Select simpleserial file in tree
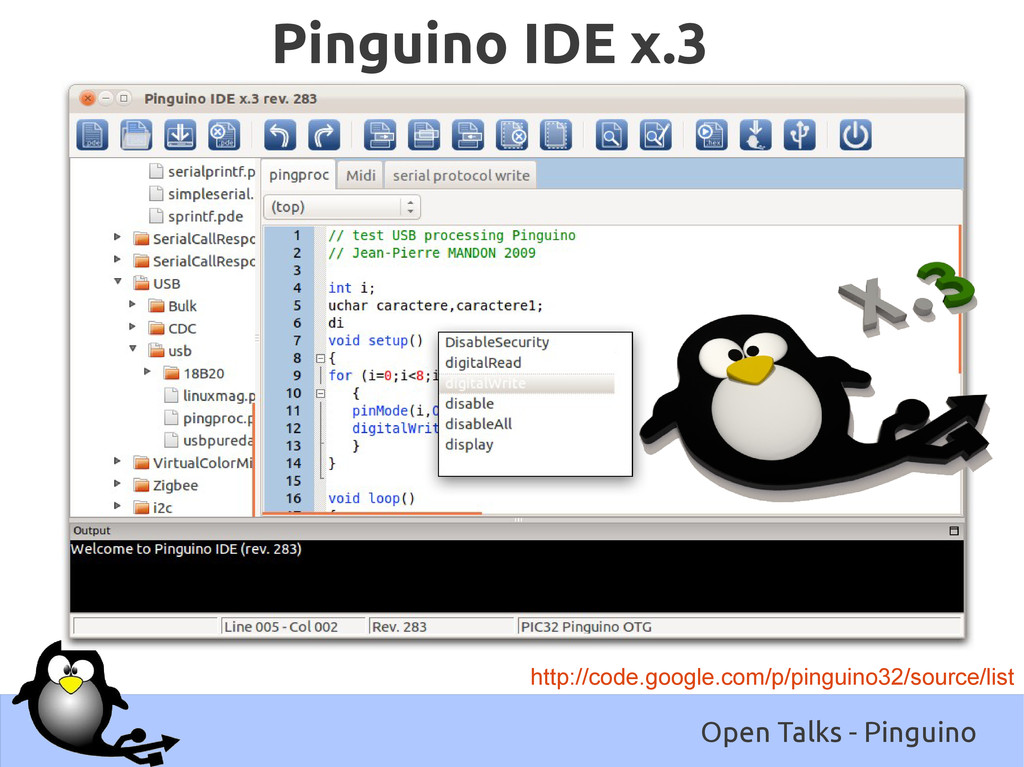 [x=202, y=194]
